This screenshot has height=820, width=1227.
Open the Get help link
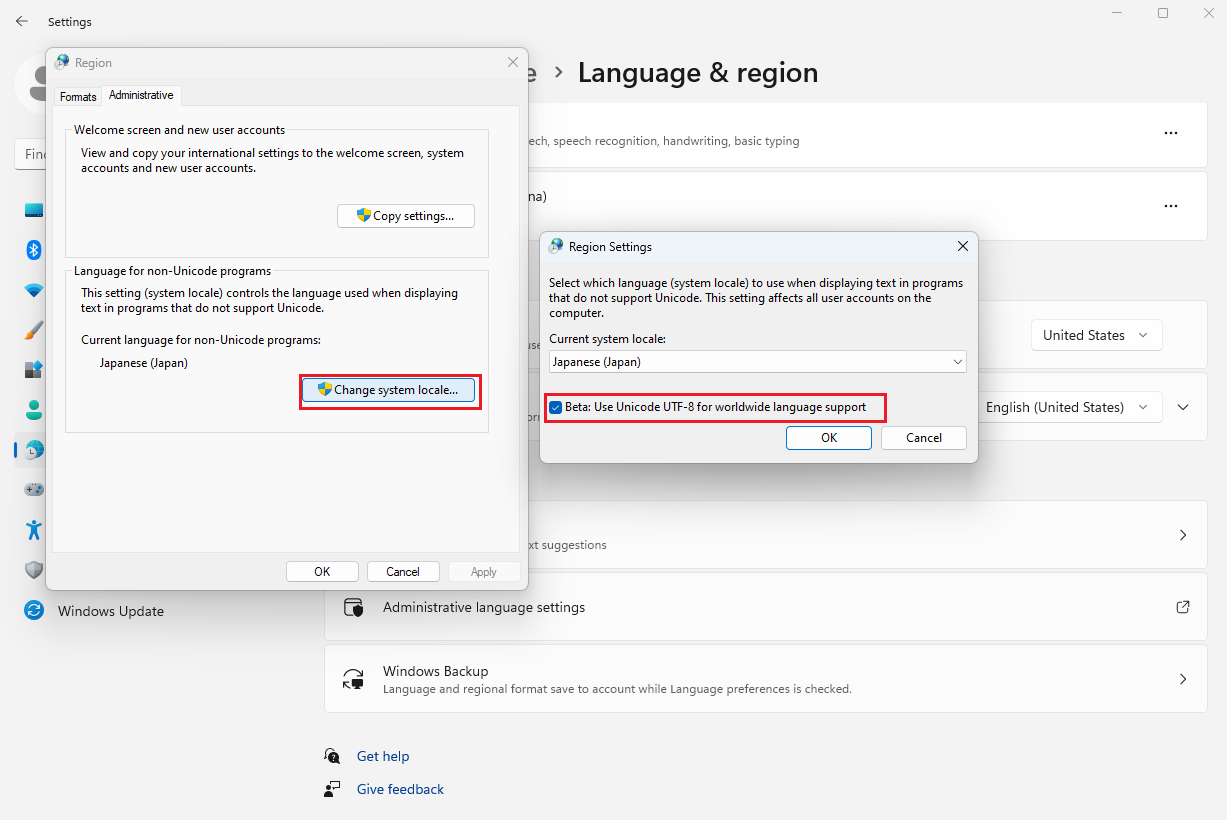383,756
